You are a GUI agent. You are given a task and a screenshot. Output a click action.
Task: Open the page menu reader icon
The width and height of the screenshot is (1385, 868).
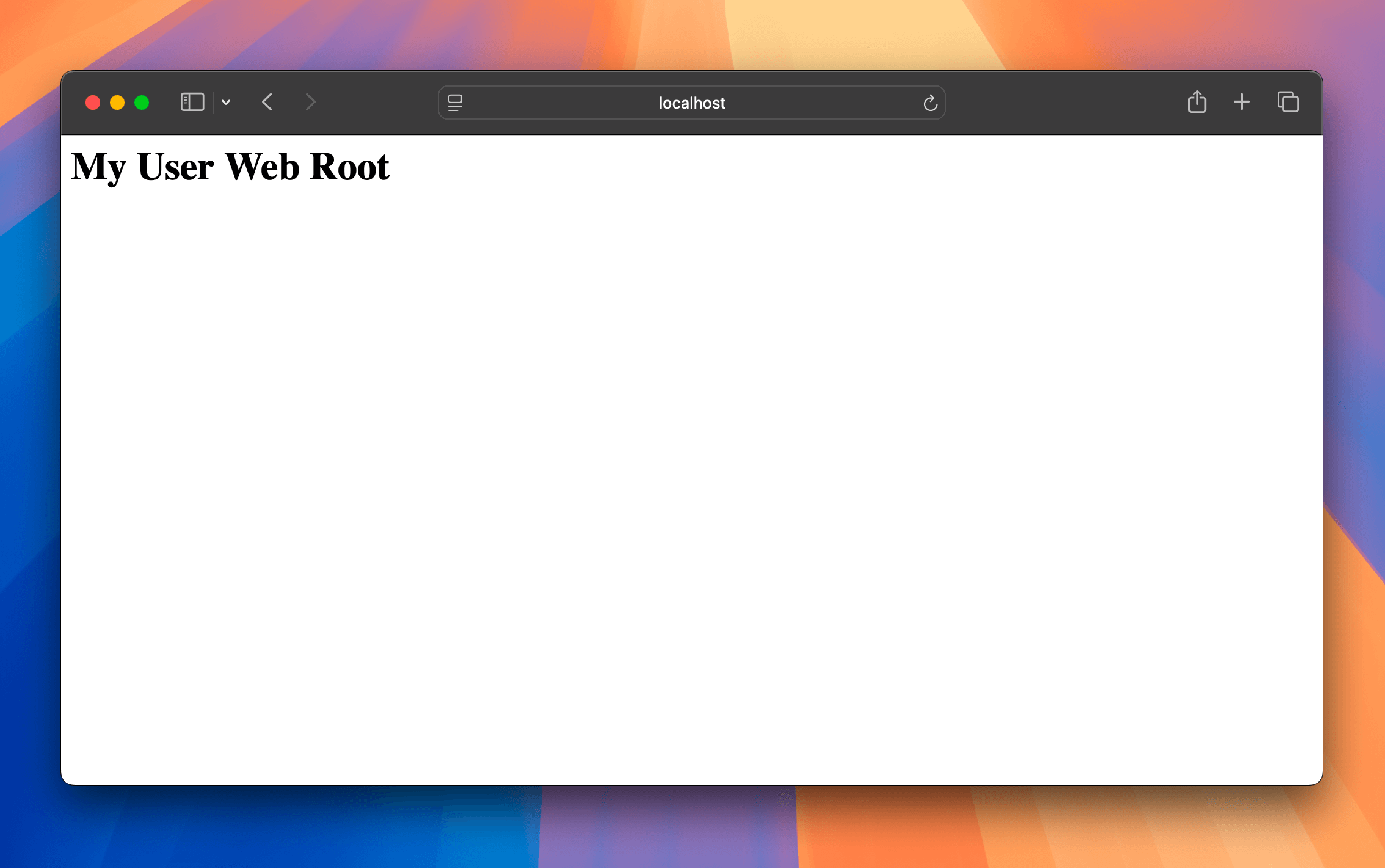tap(455, 103)
